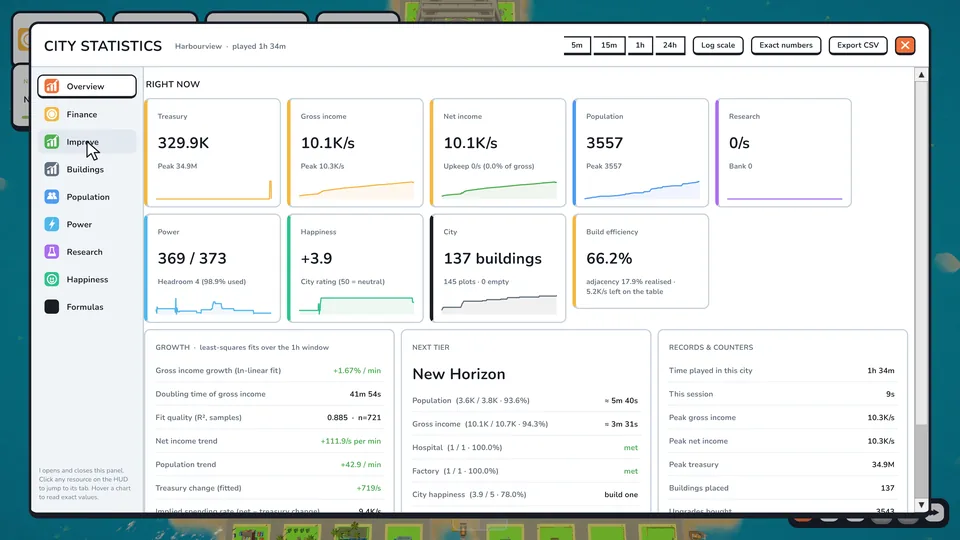Image resolution: width=960 pixels, height=540 pixels.
Task: Click the Doubling time of gross income row
Action: point(268,394)
